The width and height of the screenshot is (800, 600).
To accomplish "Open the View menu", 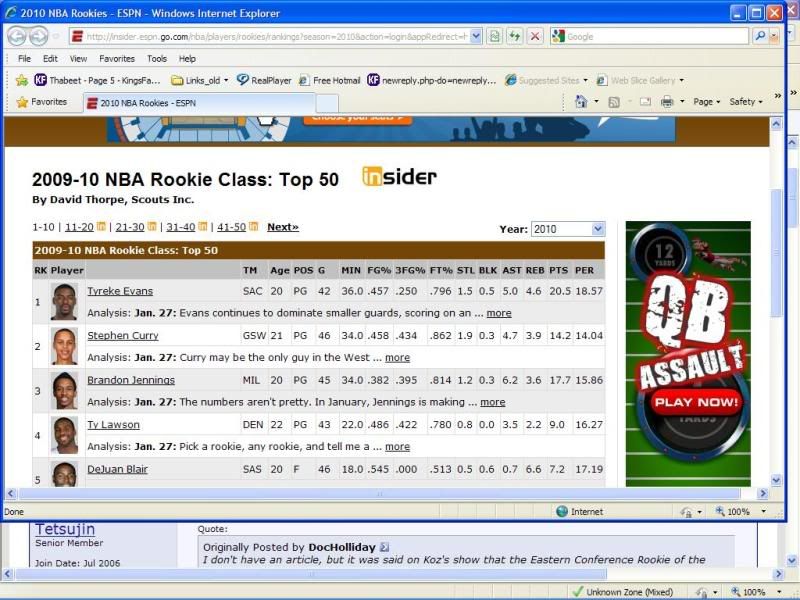I will pos(78,58).
